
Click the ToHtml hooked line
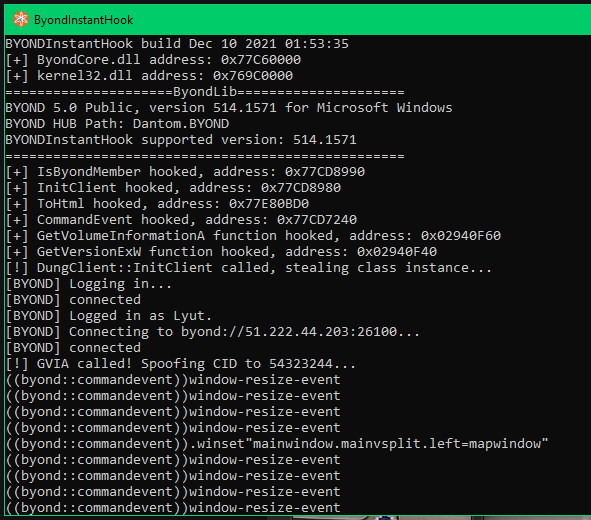(157, 204)
